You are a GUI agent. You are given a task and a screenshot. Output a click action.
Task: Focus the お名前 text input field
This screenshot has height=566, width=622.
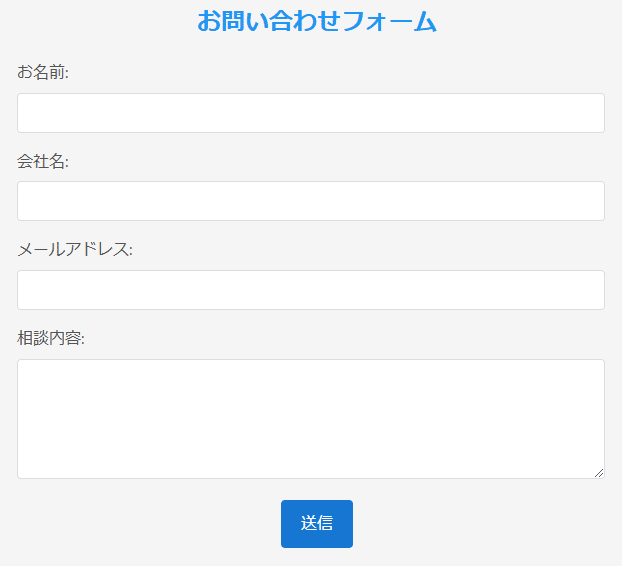[311, 113]
